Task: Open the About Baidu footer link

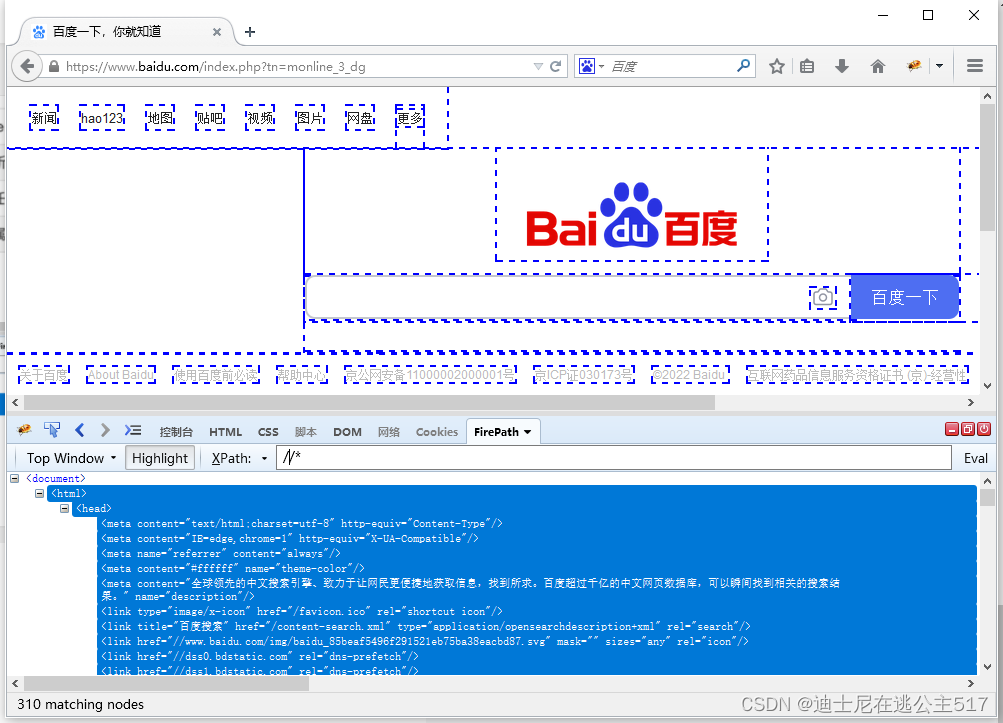Action: (x=121, y=375)
